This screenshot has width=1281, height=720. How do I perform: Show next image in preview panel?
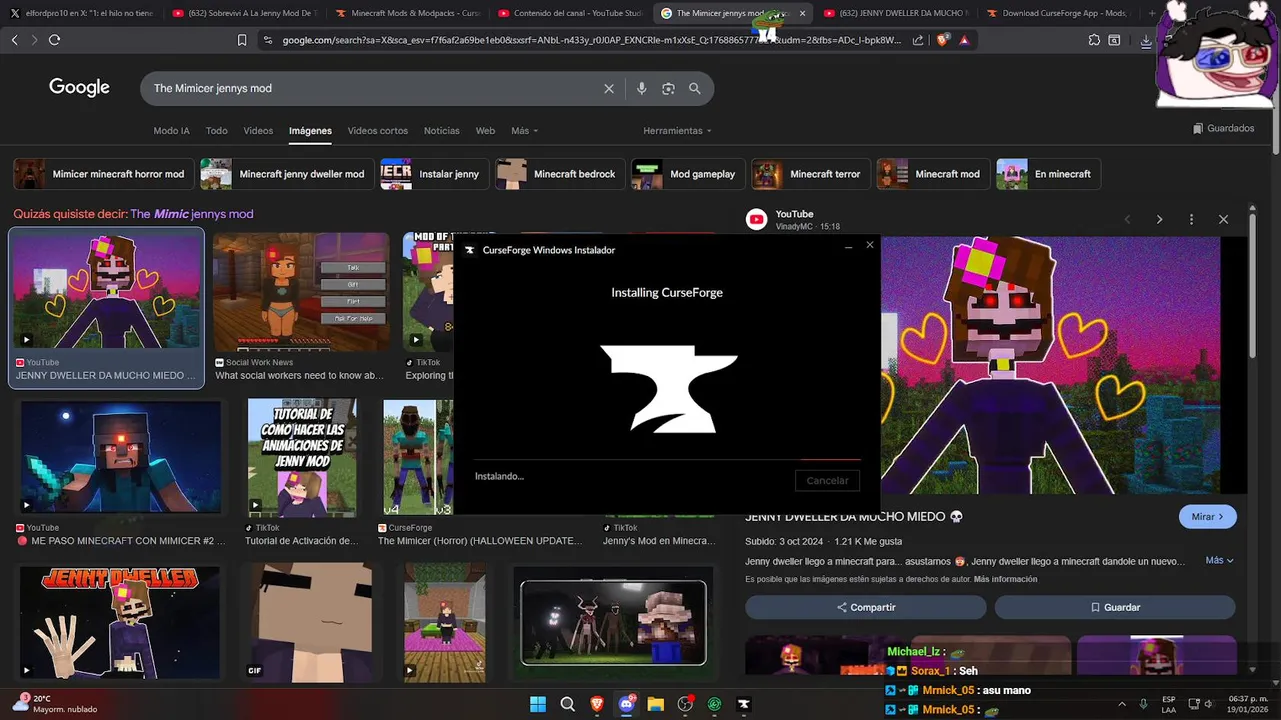(x=1159, y=219)
